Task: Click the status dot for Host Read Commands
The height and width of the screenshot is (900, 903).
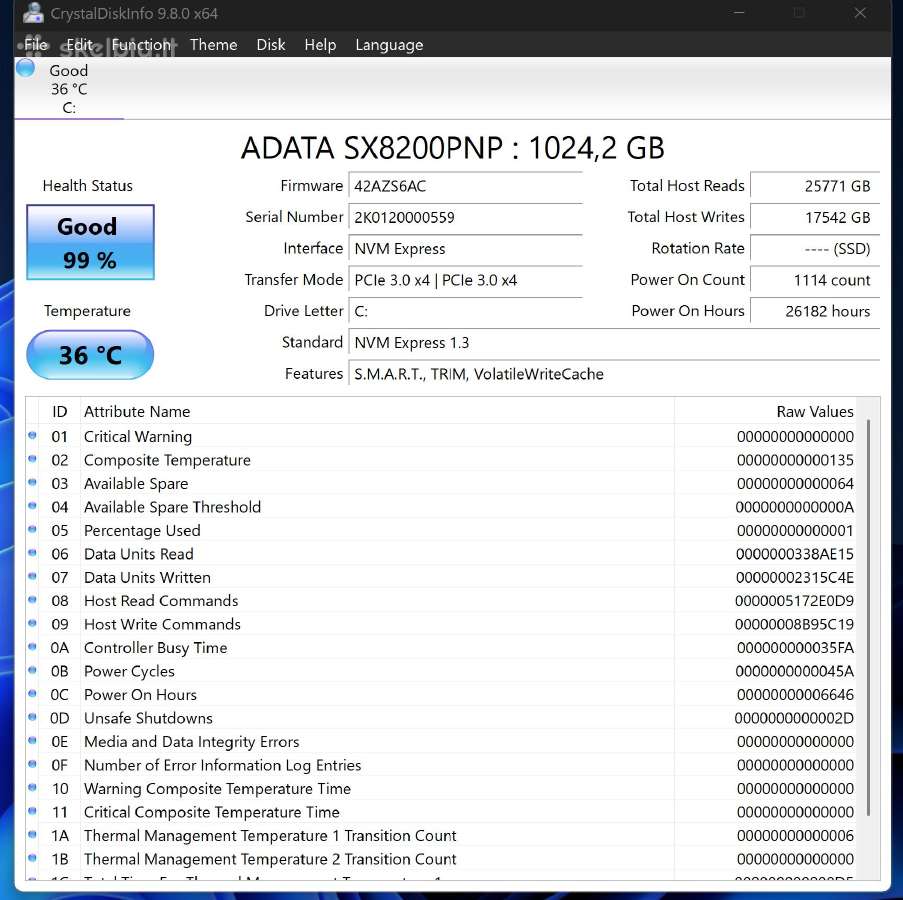Action: pyautogui.click(x=32, y=600)
